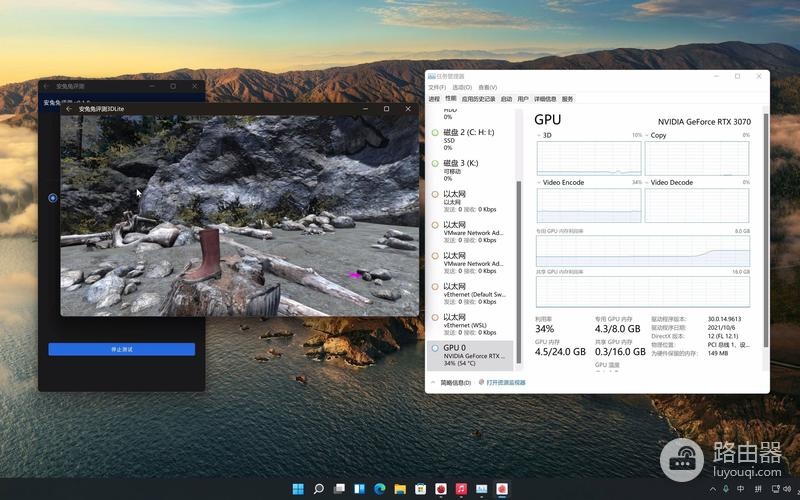Click the circle icon beside vEthernet (WSL)
Image resolution: width=800 pixels, height=500 pixels.
point(435,317)
